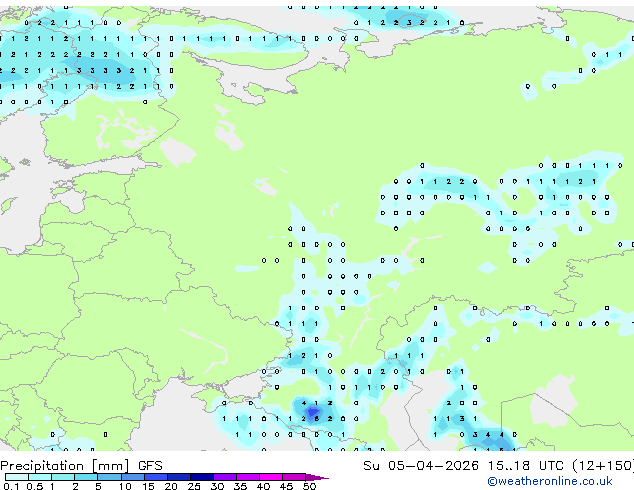
Task: Select the '45' legend scale label
Action: point(286,486)
